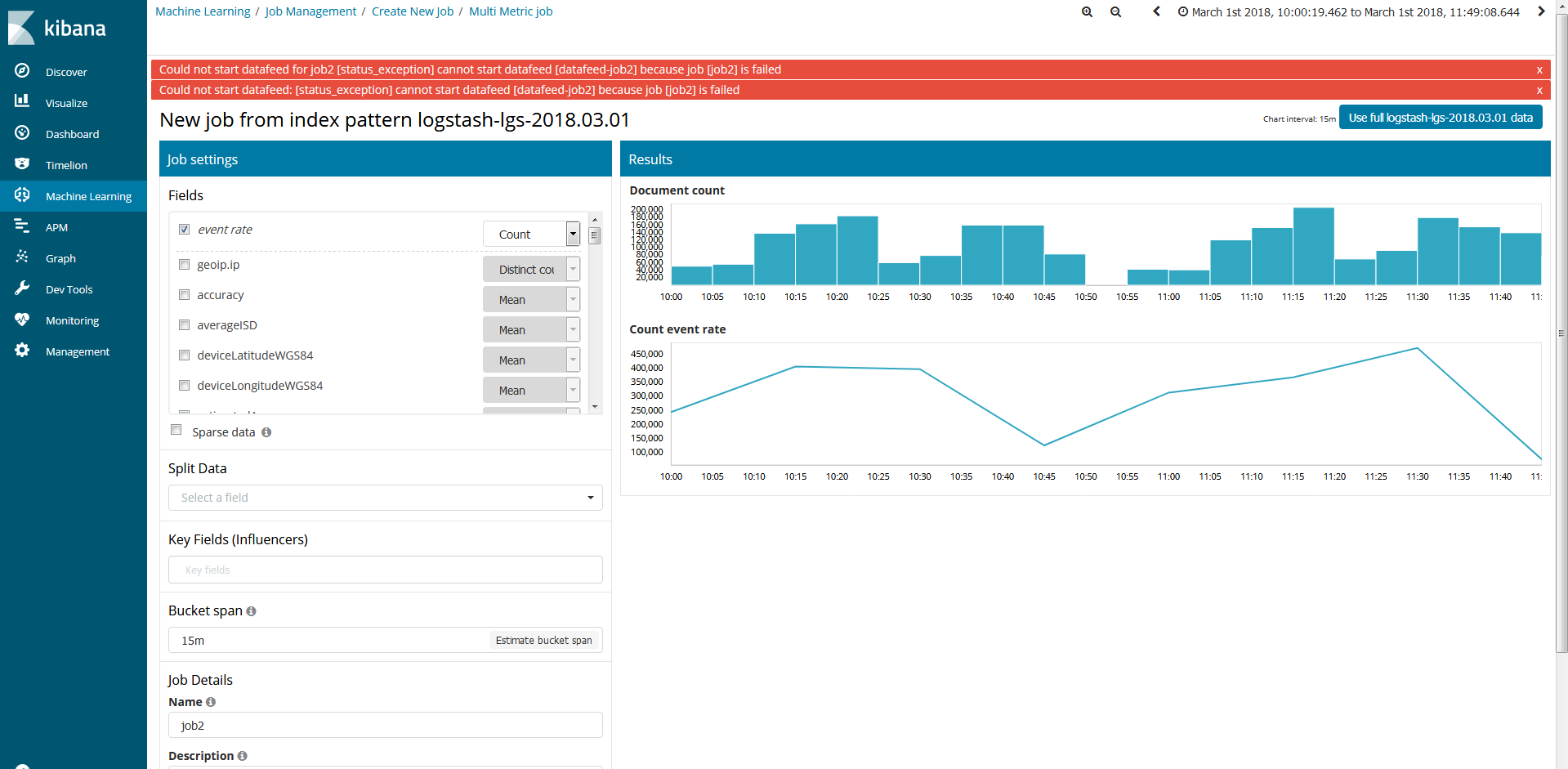The image size is (1568, 769).
Task: Click page vertical scrollbar thumb
Action: 1561,333
